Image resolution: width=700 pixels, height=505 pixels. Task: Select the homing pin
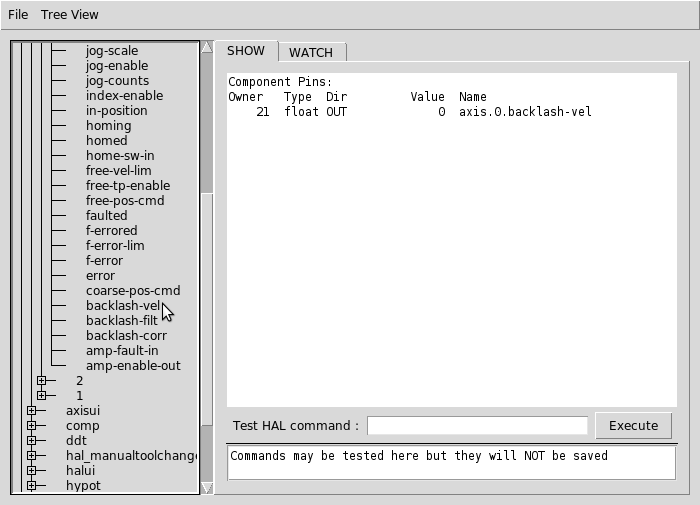click(x=108, y=126)
